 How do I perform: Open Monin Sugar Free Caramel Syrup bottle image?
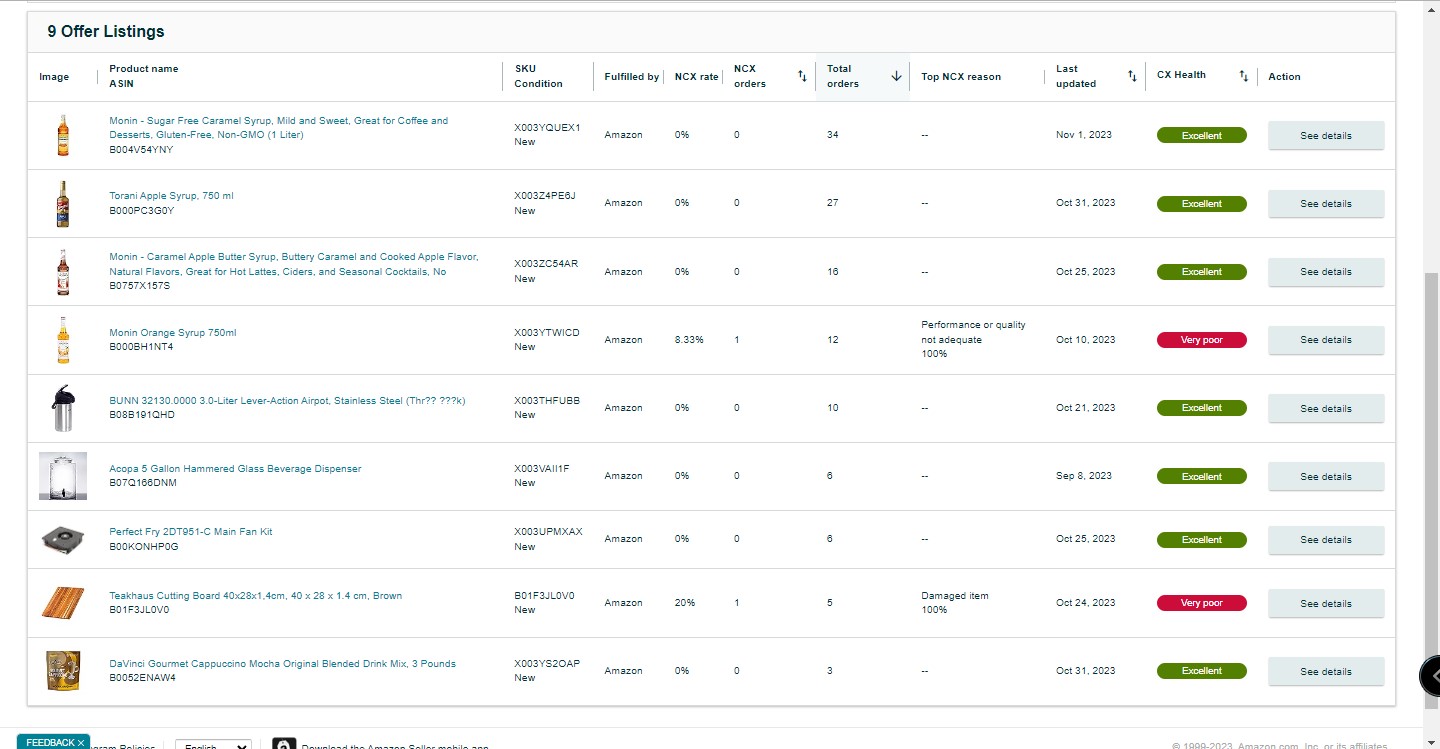click(63, 135)
